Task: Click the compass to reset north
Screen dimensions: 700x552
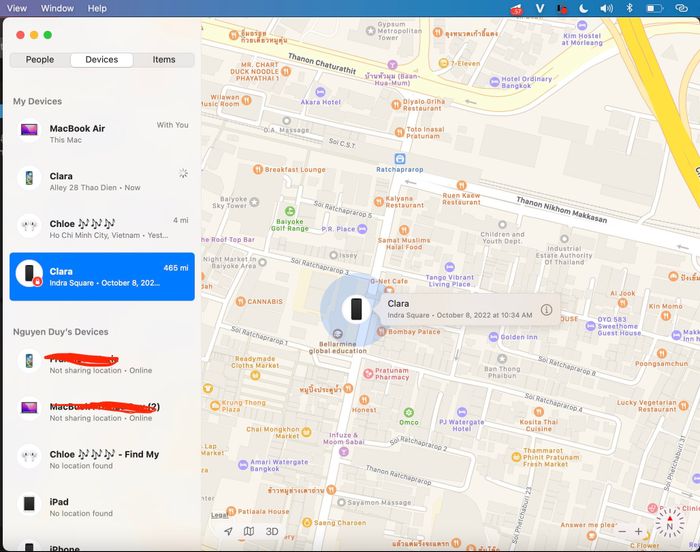Action: [669, 523]
